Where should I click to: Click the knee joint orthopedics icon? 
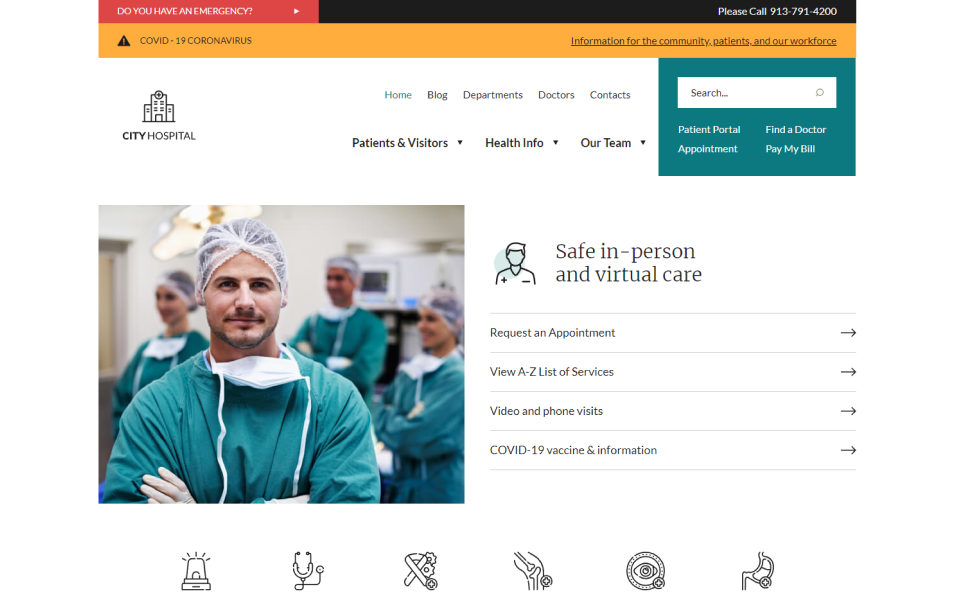click(532, 571)
